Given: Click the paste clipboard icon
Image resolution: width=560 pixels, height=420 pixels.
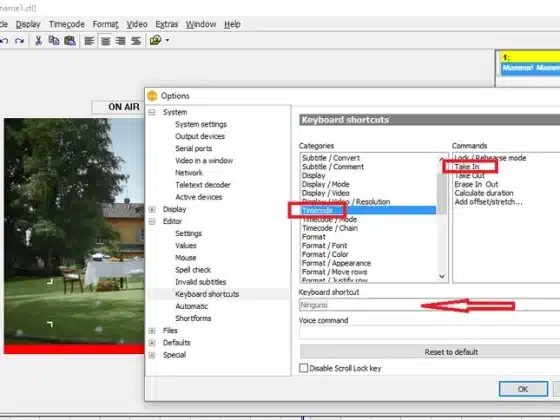Looking at the screenshot, I should [x=70, y=41].
